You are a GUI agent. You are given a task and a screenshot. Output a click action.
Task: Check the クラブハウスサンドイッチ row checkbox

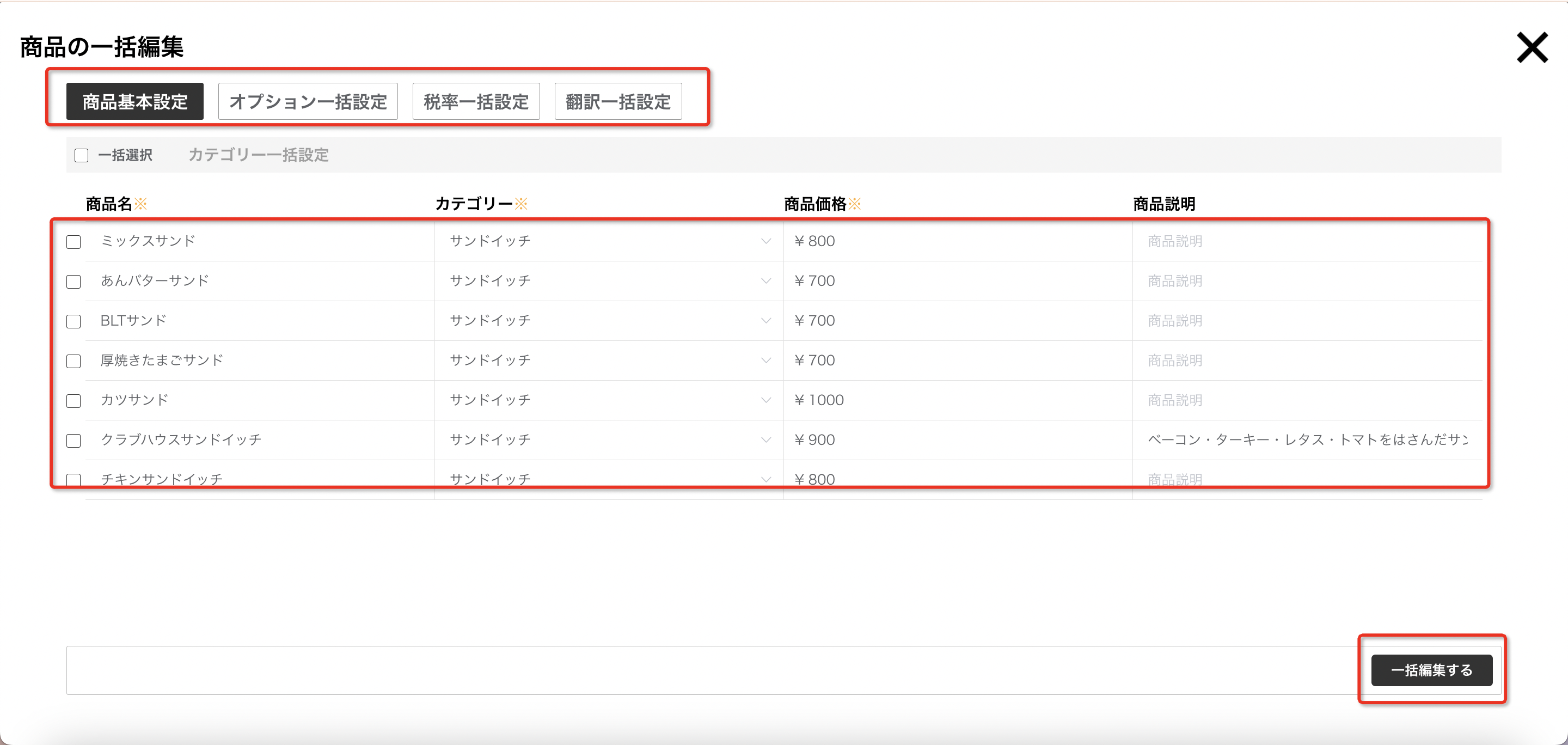(x=73, y=440)
